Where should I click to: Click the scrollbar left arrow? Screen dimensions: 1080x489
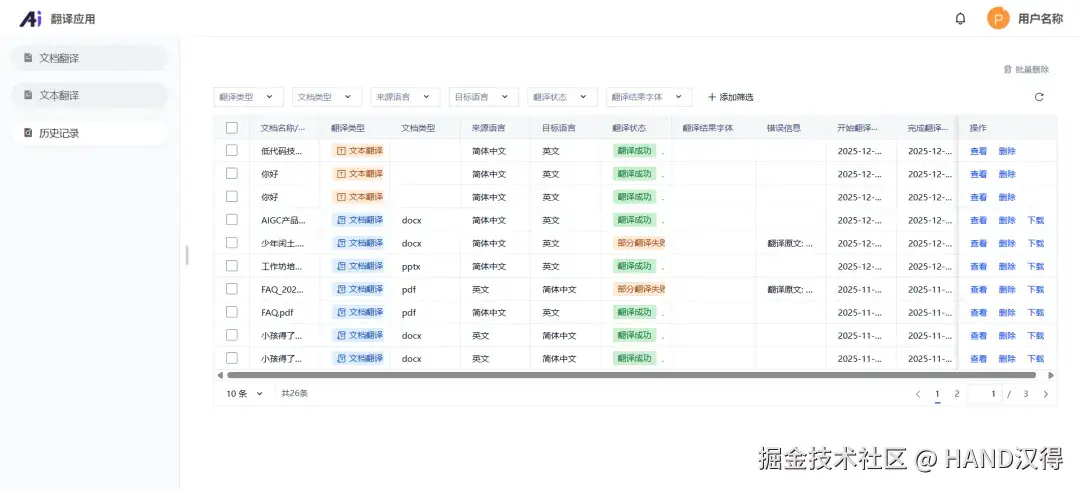pyautogui.click(x=220, y=375)
